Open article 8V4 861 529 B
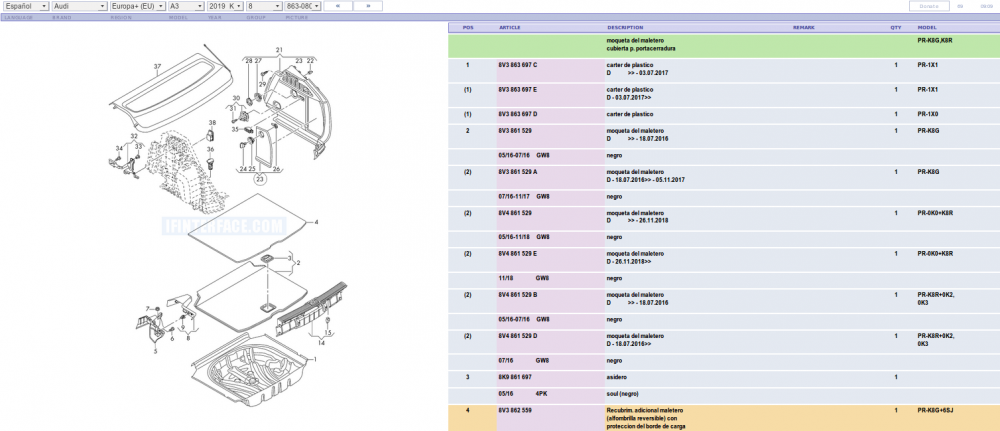Viewport: 1000px width, 431px height. tap(518, 295)
